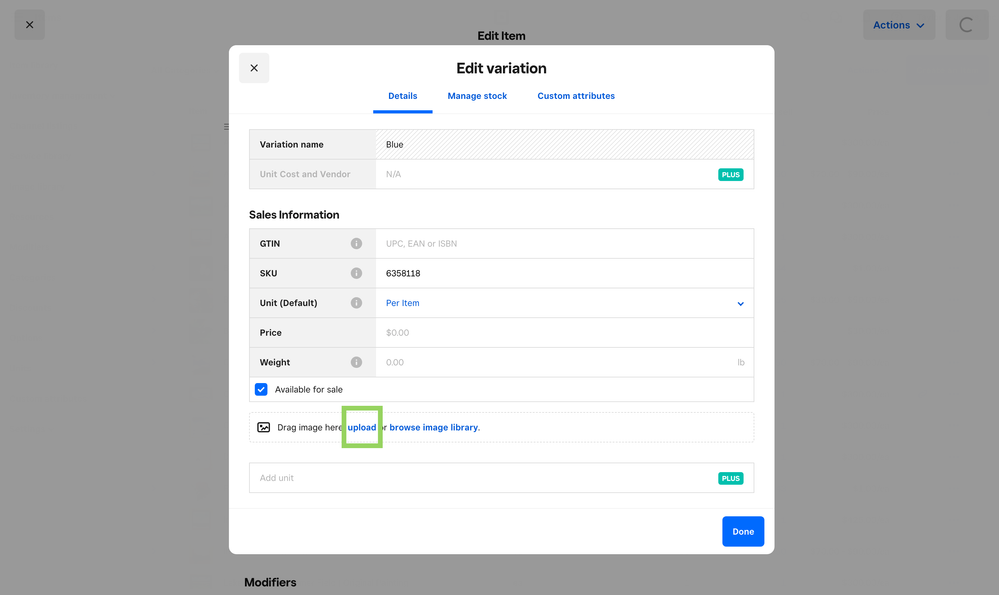Viewport: 999px width, 595px height.
Task: Switch to the Manage stock tab
Action: [x=477, y=96]
